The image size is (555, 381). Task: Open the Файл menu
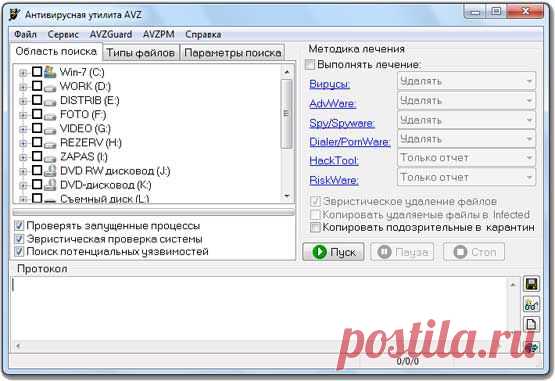(25, 34)
